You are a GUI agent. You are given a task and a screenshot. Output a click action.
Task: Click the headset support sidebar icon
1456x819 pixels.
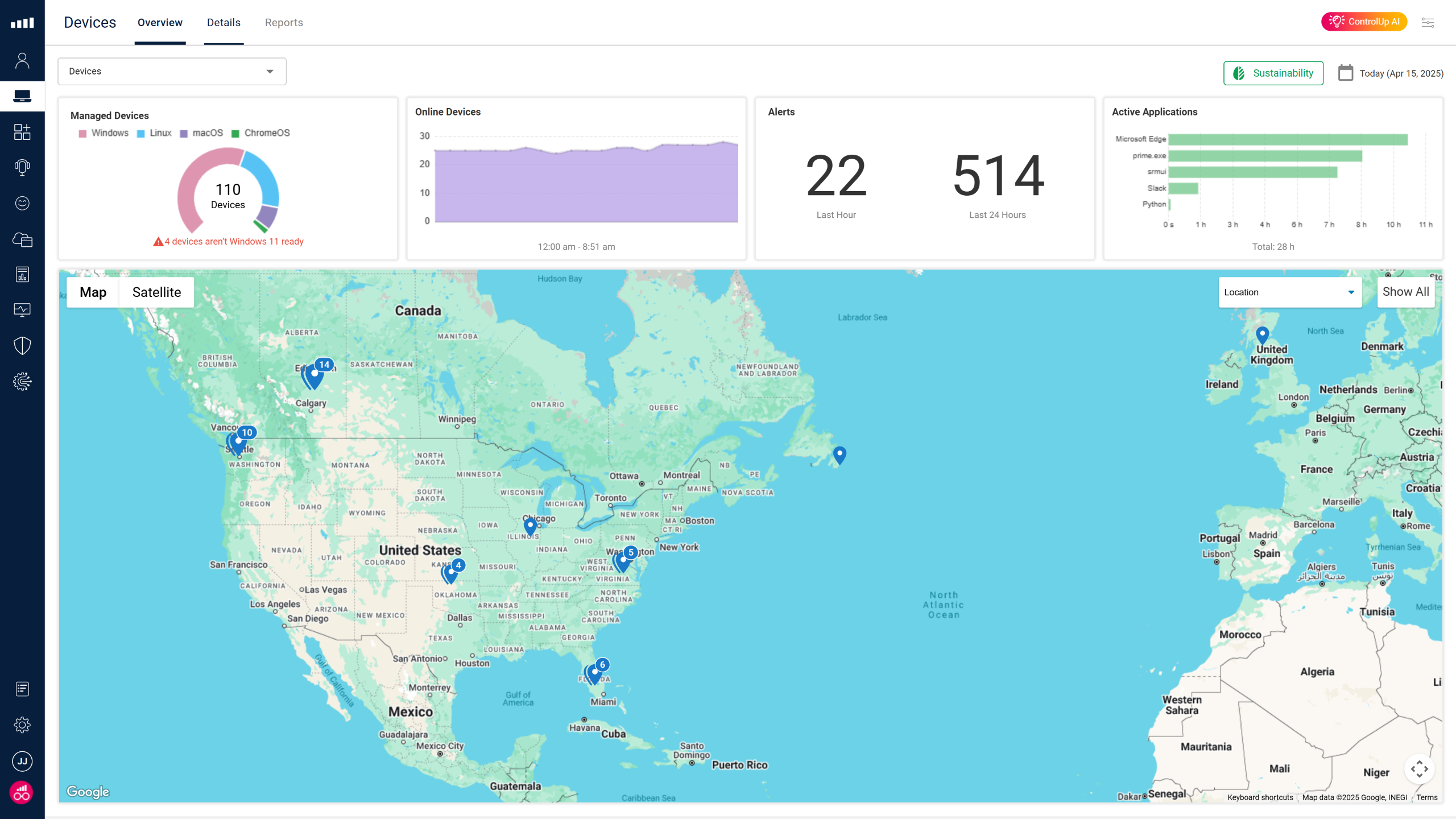(x=22, y=167)
